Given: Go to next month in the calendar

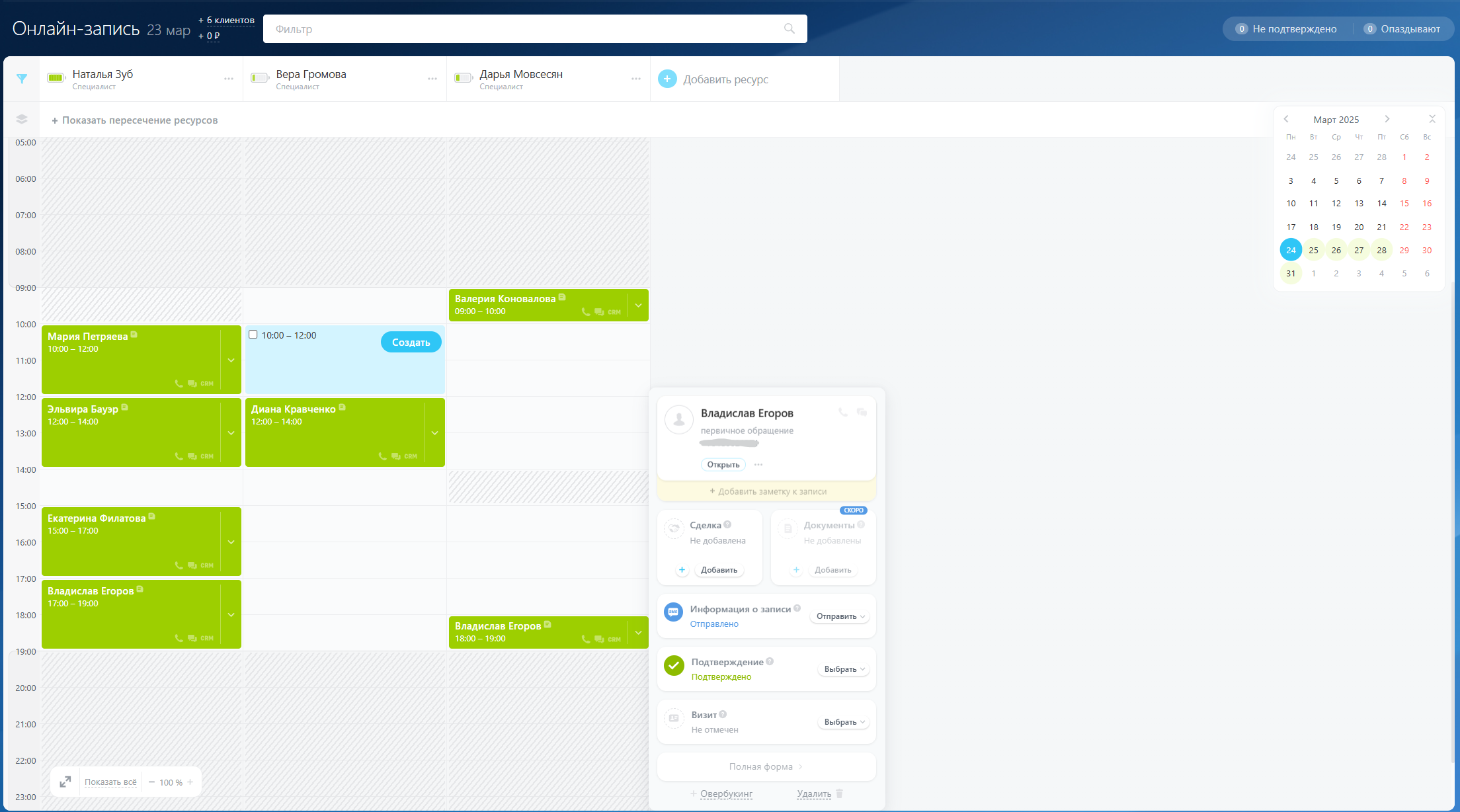Looking at the screenshot, I should point(1387,119).
